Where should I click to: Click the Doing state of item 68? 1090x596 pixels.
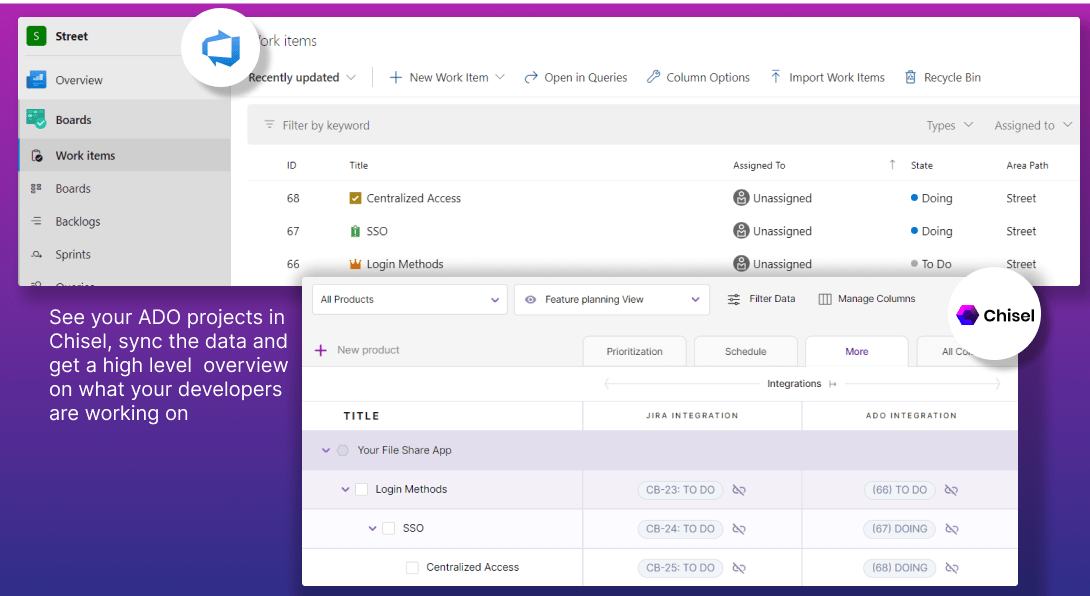click(931, 198)
